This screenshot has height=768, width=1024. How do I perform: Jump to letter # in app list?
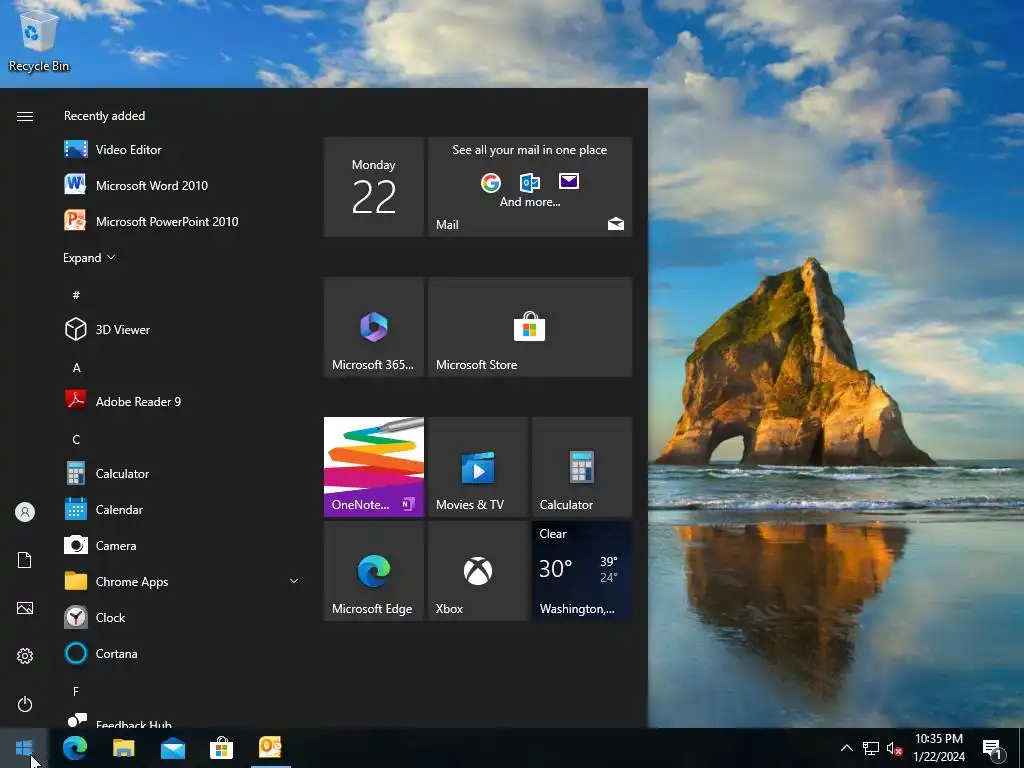76,295
